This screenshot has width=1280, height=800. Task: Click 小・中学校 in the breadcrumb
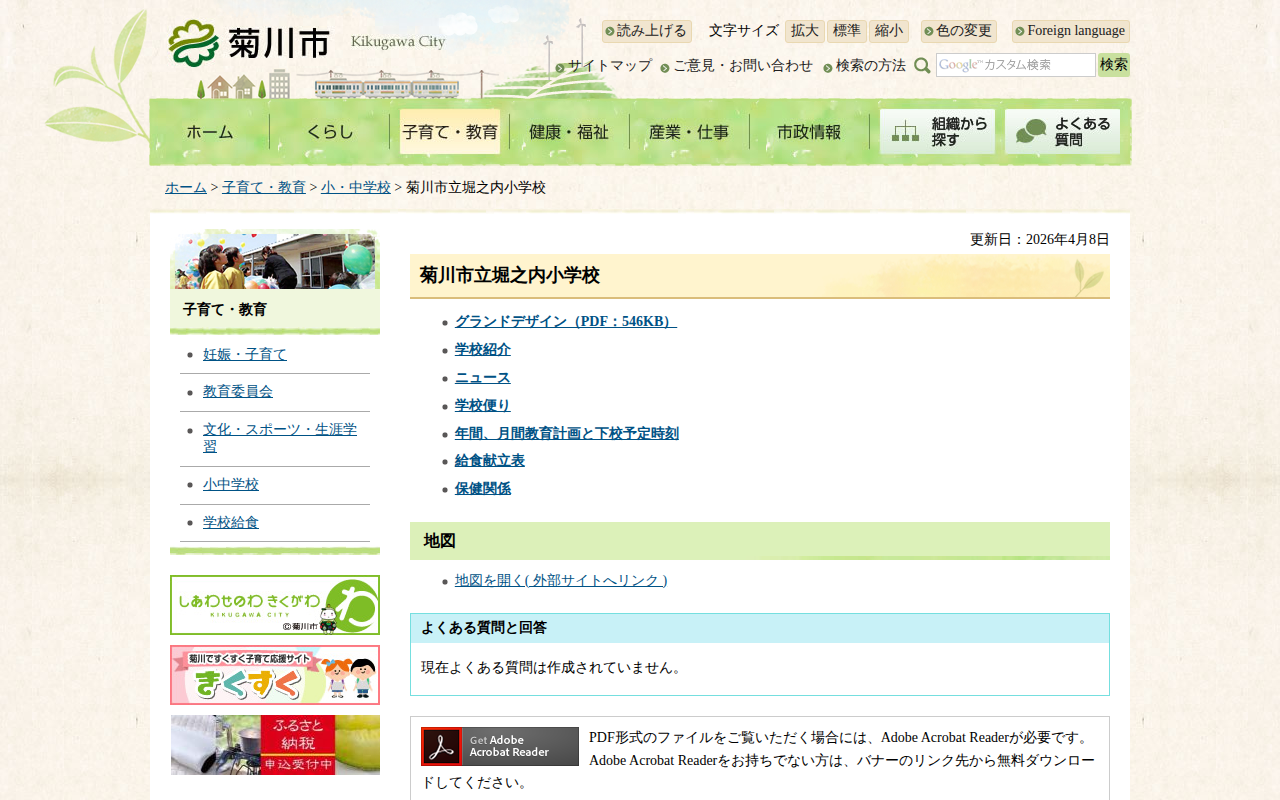(356, 188)
